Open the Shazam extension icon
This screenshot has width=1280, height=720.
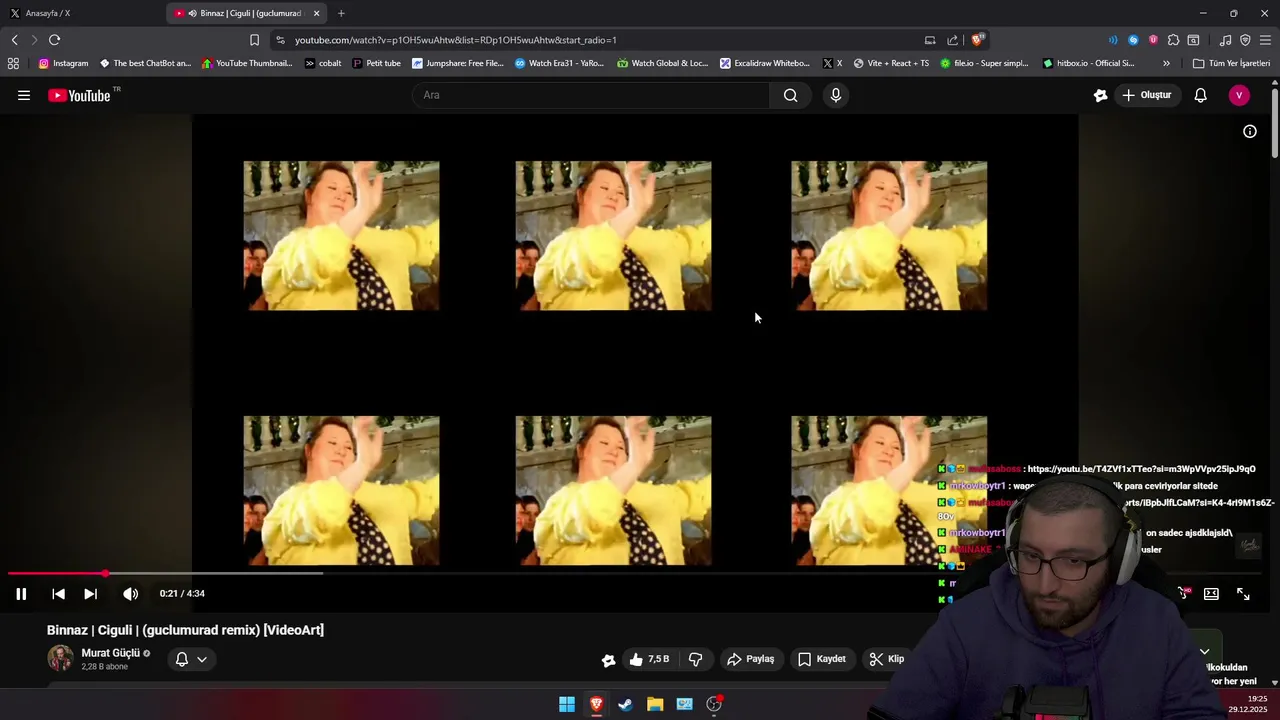coord(1133,40)
